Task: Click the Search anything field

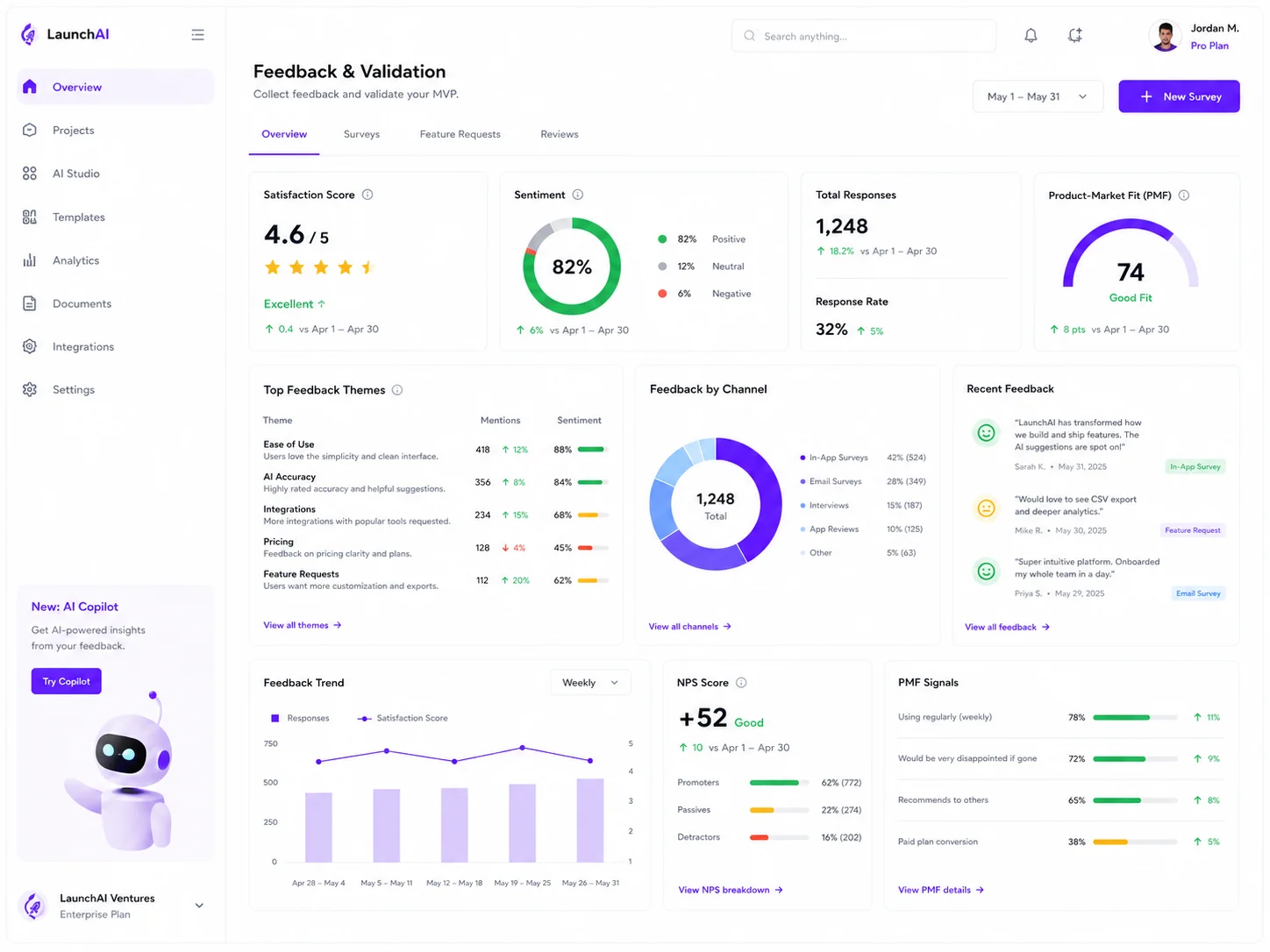Action: (x=864, y=36)
